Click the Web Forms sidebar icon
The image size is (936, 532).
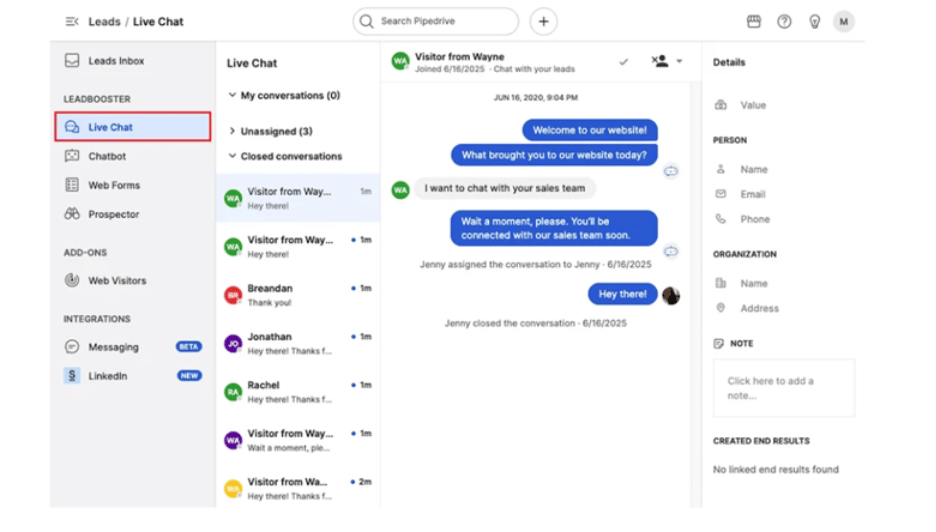(x=72, y=185)
